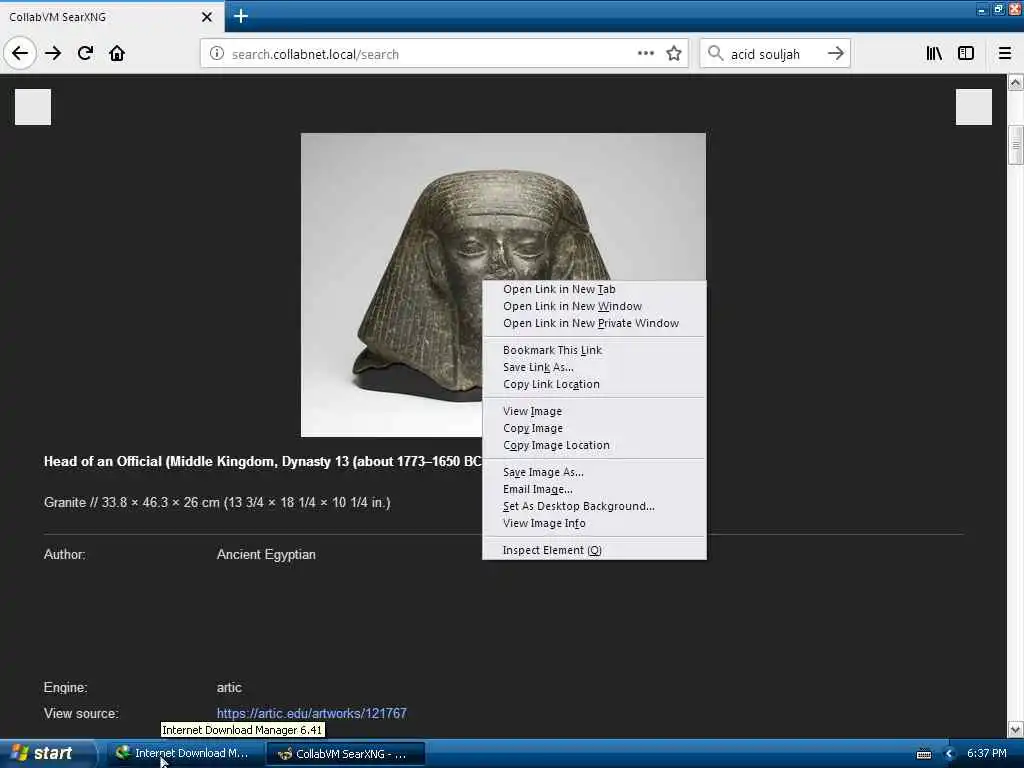Open the Library bookmarks panel
Viewport: 1024px width, 768px height.
tap(934, 54)
